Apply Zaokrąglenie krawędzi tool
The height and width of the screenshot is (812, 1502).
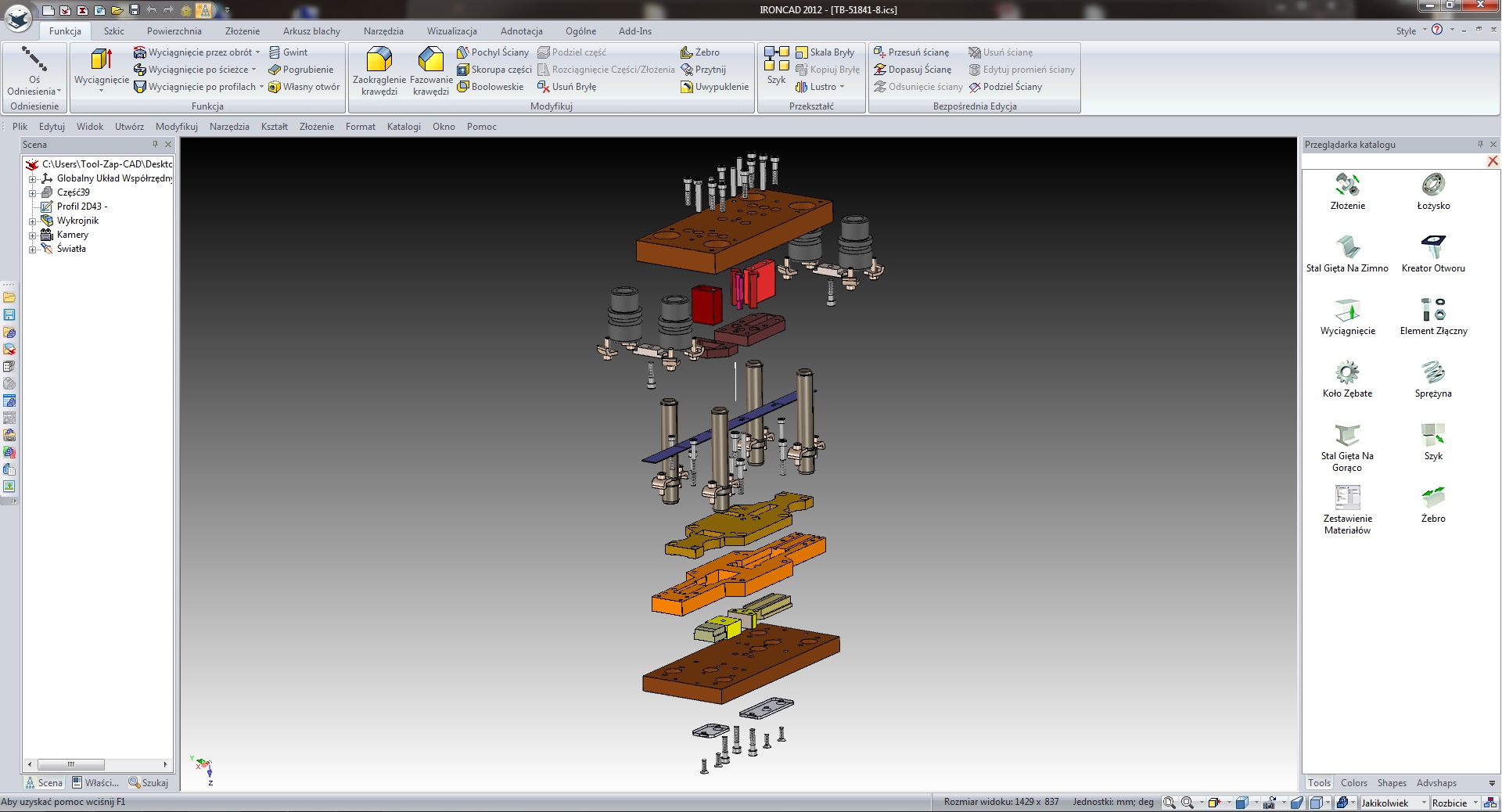[379, 70]
